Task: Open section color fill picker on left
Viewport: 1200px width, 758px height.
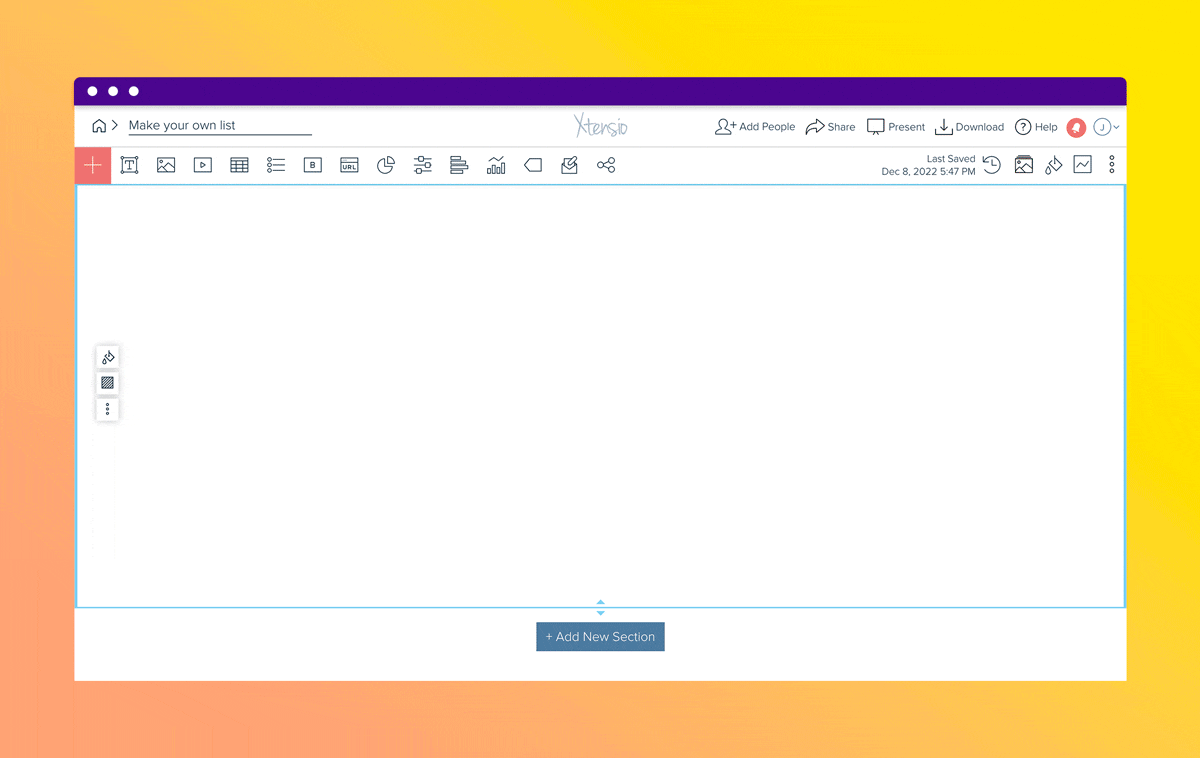Action: (108, 357)
